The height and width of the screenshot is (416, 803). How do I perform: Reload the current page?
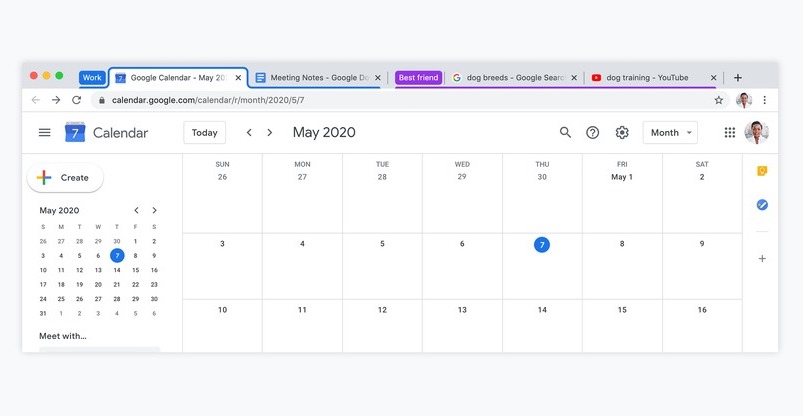click(x=76, y=100)
